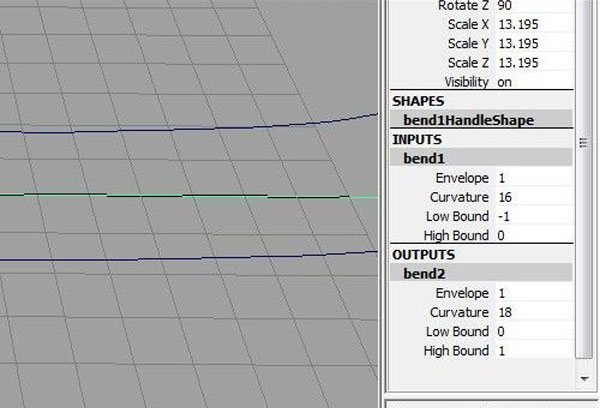The width and height of the screenshot is (600, 408).
Task: Select the Rotate Z value field
Action: [x=534, y=6]
